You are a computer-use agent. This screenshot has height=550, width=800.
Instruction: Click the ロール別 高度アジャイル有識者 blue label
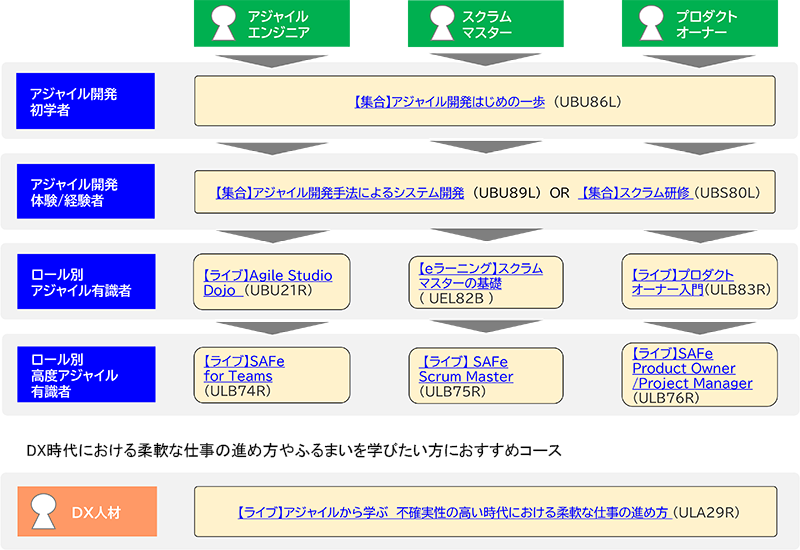[86, 374]
